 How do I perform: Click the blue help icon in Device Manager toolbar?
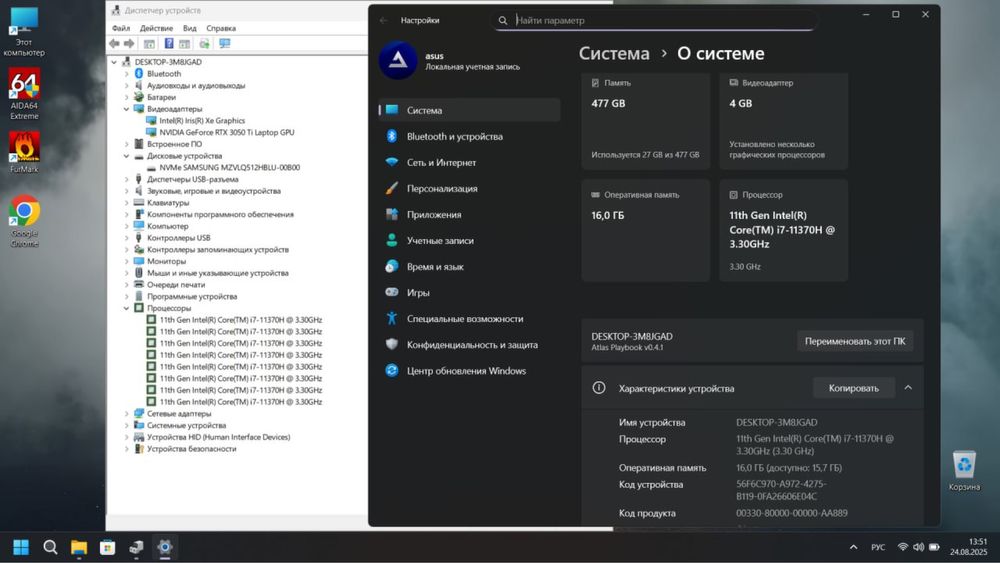(x=168, y=43)
